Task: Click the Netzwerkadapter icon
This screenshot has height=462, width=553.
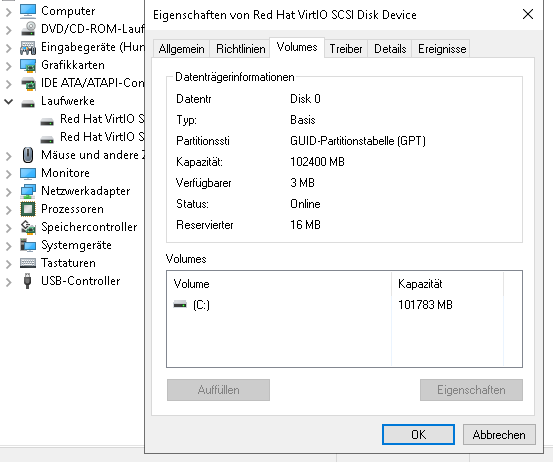Action: (x=28, y=191)
